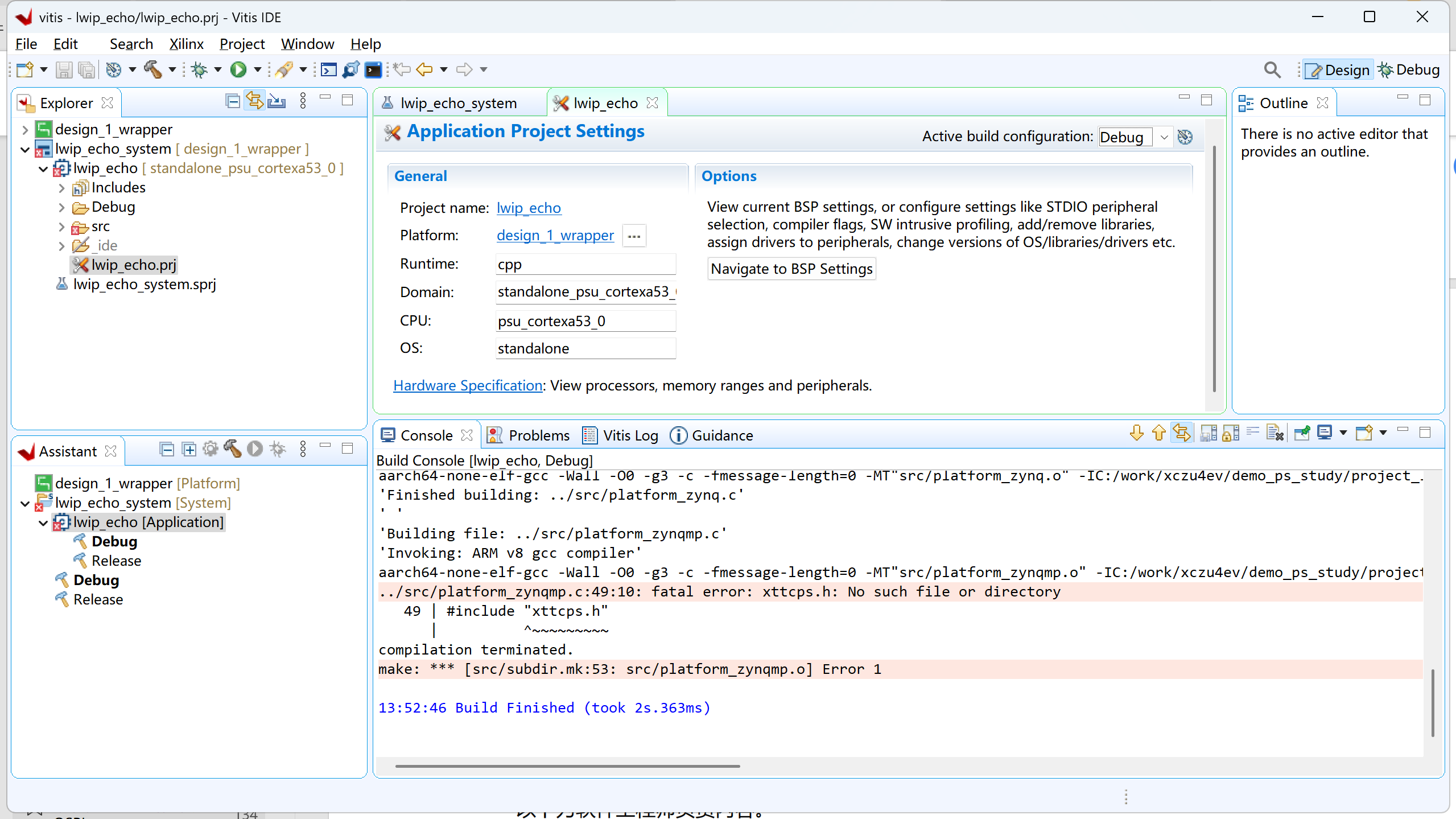Open the Hardware Specification link
The height and width of the screenshot is (819, 1456).
tap(468, 385)
